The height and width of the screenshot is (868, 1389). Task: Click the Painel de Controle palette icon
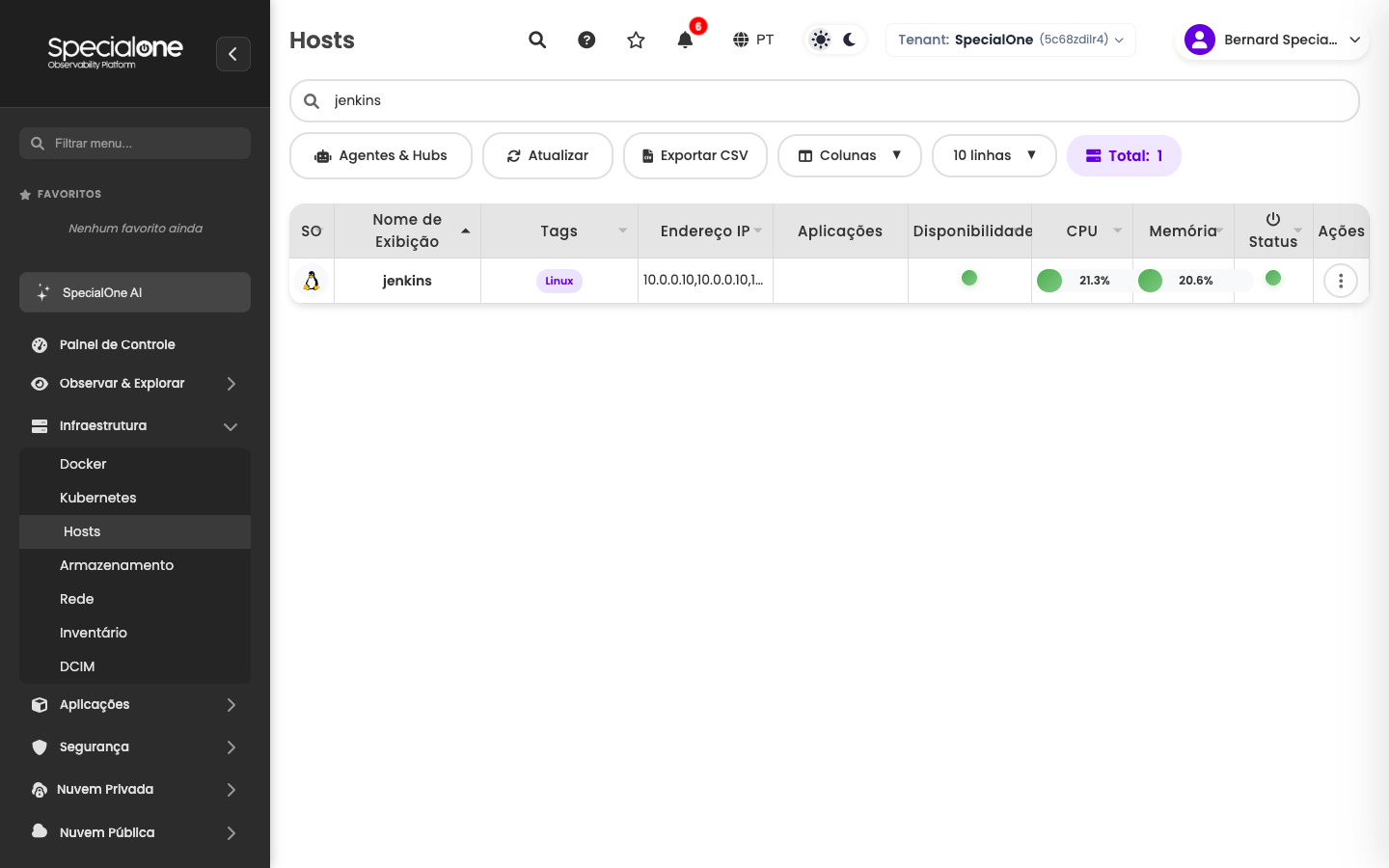(40, 344)
